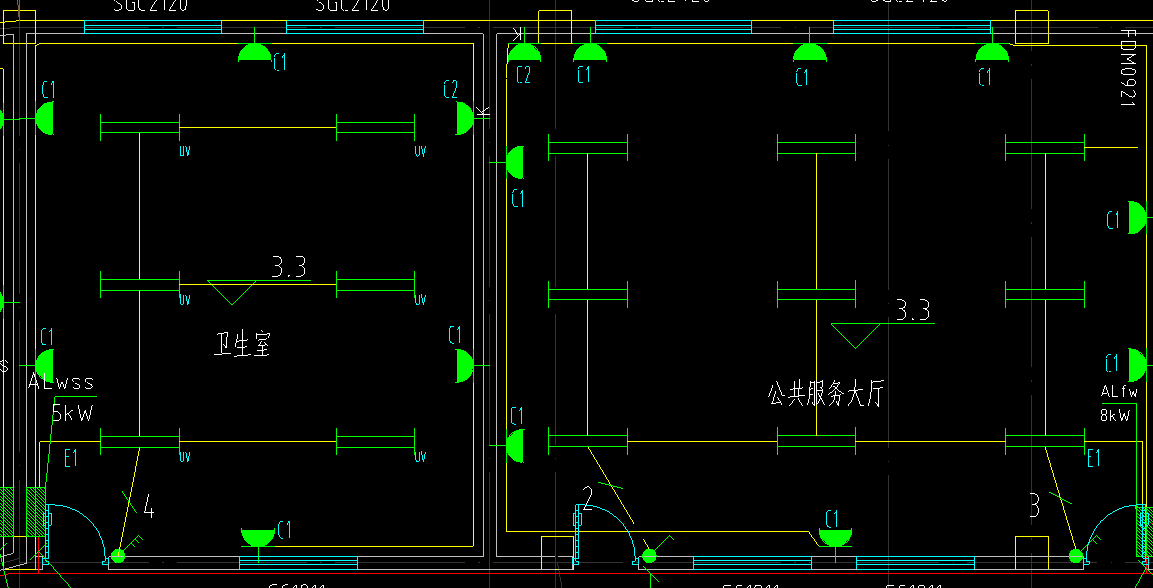1153x588 pixels.
Task: Select bottom-wall C1 socket in 公共服务大厅
Action: [x=835, y=537]
